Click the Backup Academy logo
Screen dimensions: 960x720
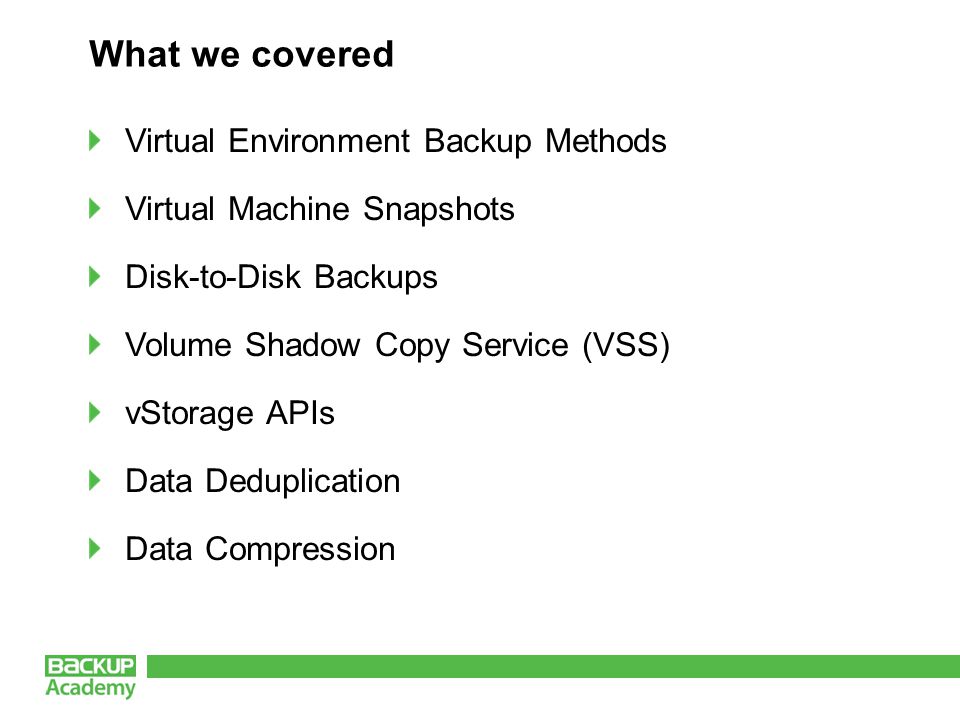point(90,677)
